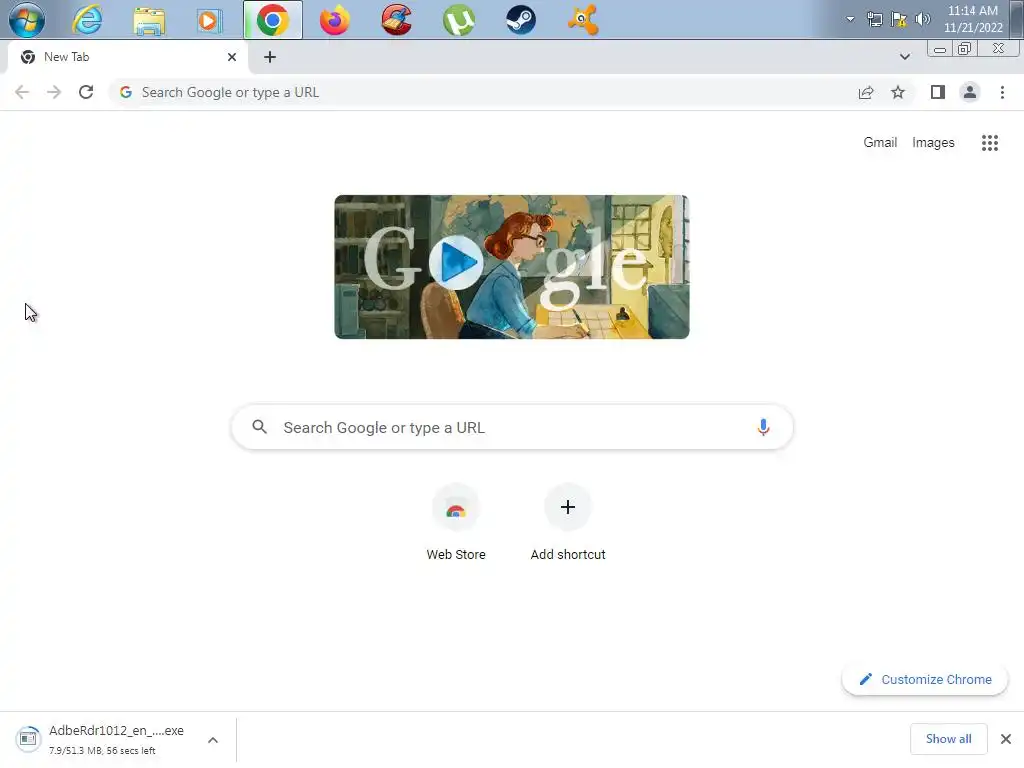Show the clock and date

[x=973, y=19]
